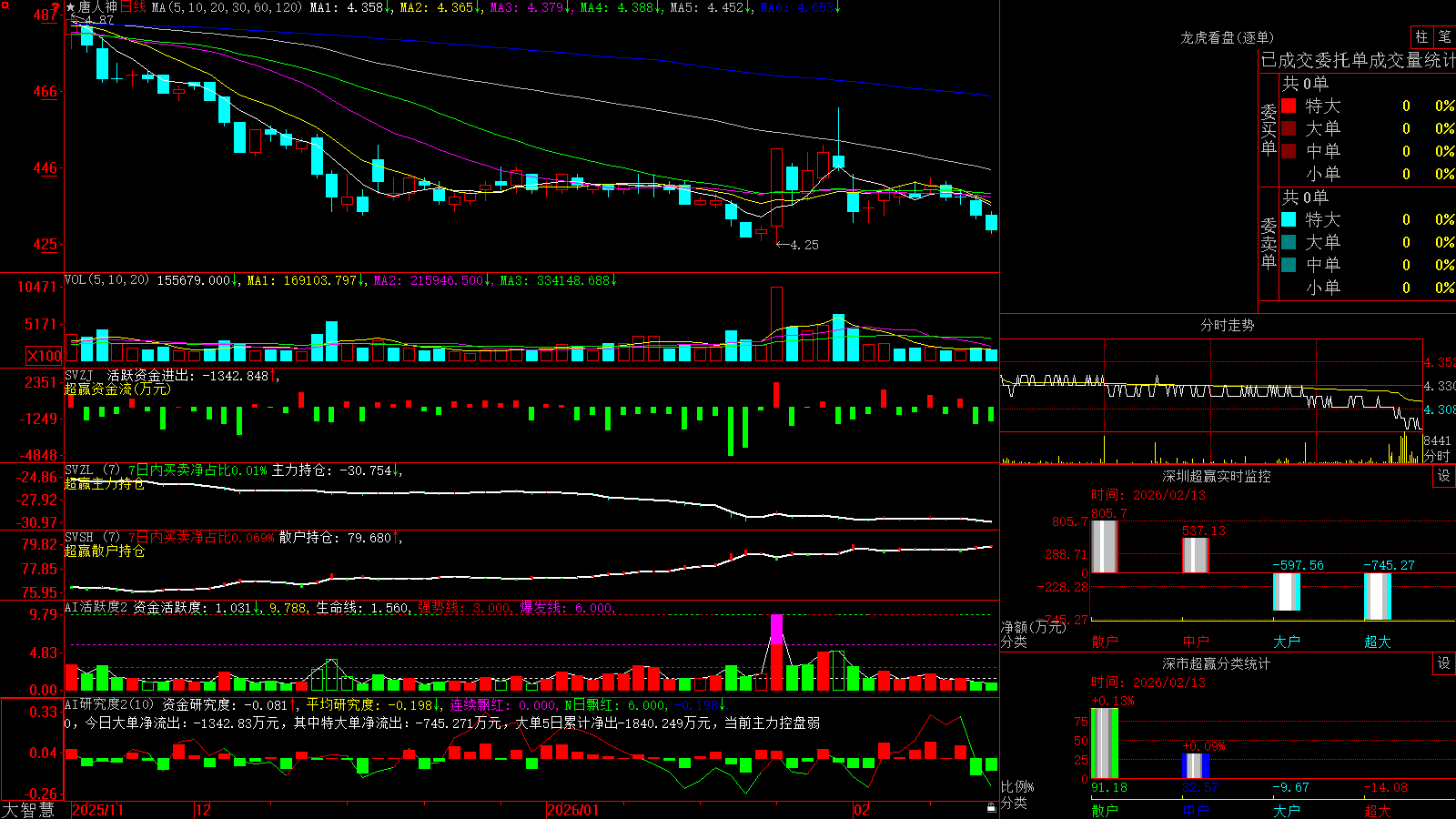This screenshot has width=1456, height=819.
Task: Click the 大智慧 label at bottom left
Action: coord(28,810)
